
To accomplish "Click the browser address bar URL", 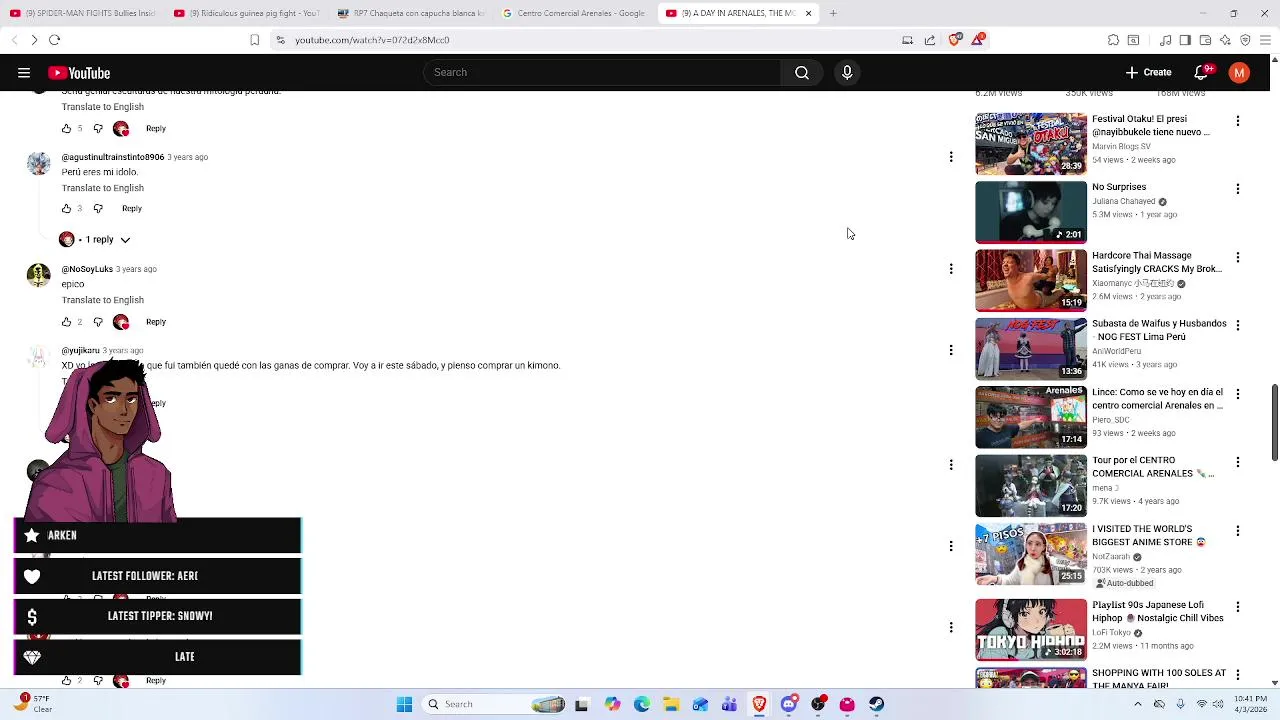I will pyautogui.click(x=372, y=40).
